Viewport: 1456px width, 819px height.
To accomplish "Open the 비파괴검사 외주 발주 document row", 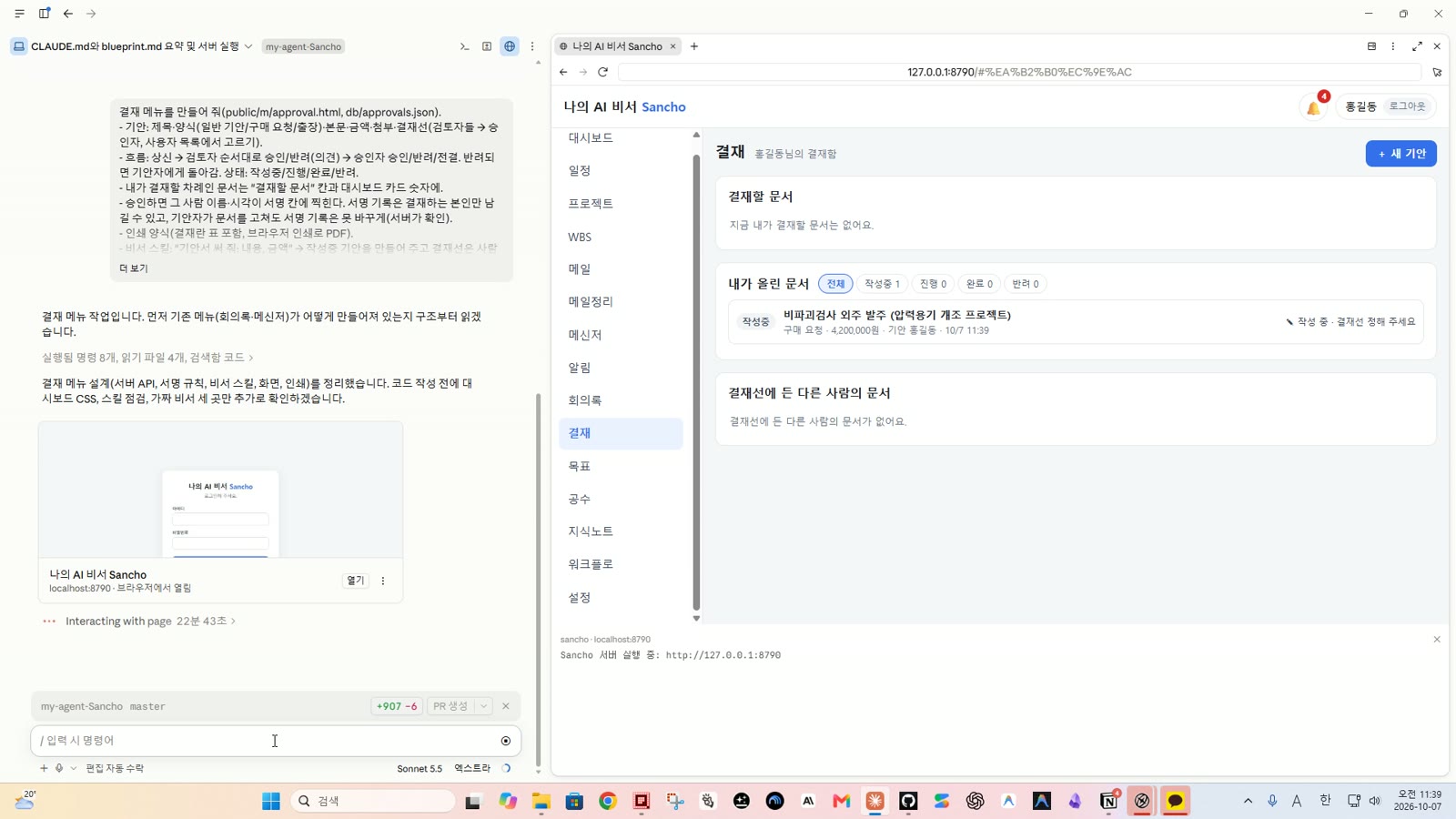I will (1076, 322).
